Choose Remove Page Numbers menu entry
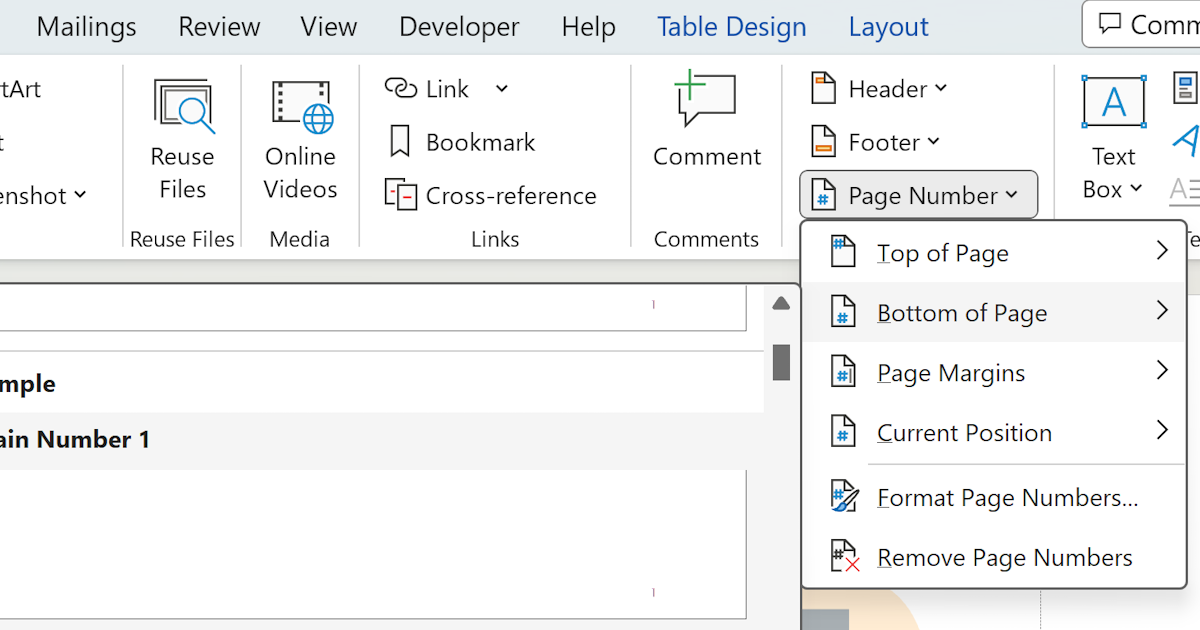 [994, 557]
